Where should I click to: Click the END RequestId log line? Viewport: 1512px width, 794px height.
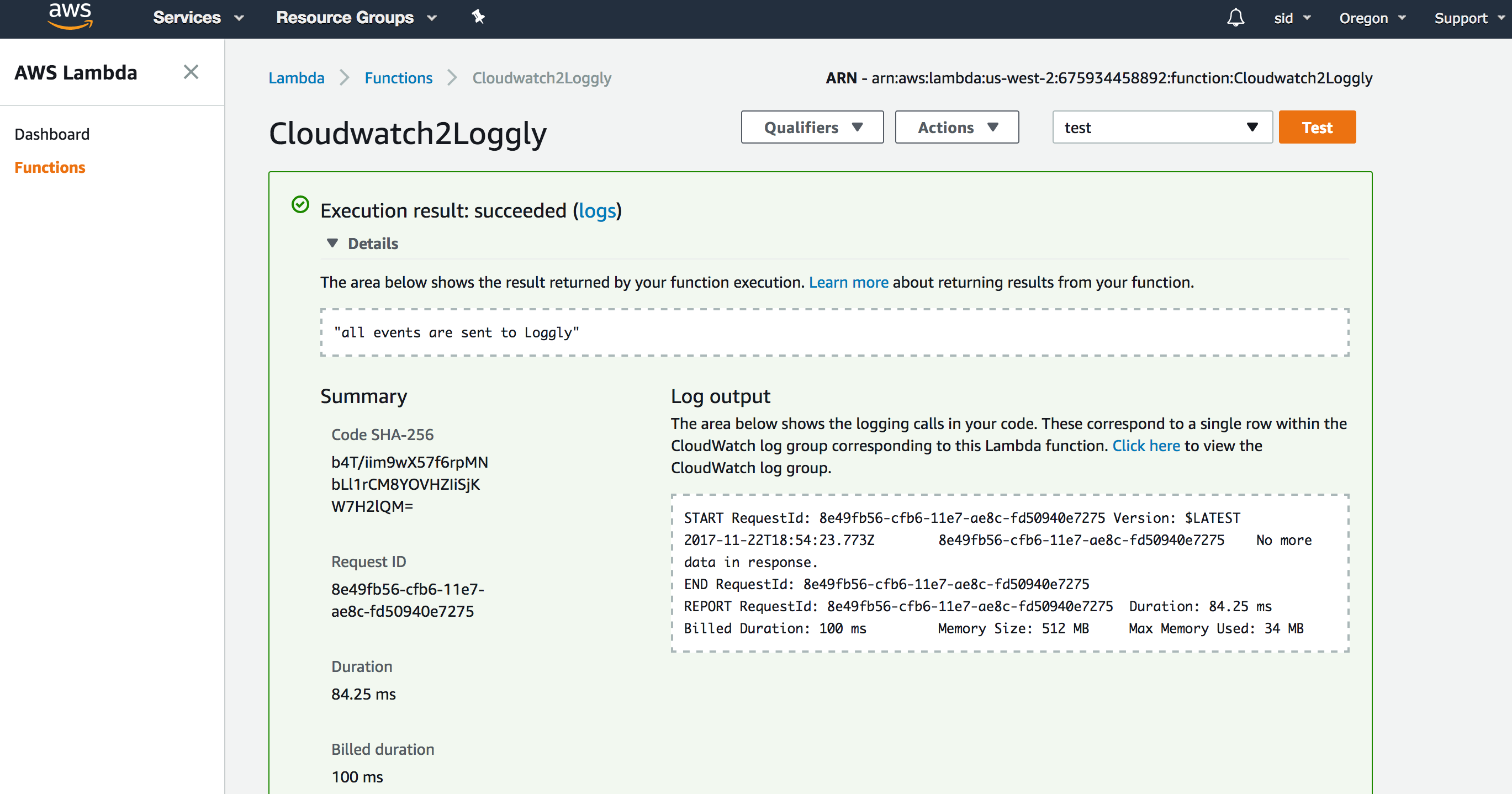[x=886, y=585]
